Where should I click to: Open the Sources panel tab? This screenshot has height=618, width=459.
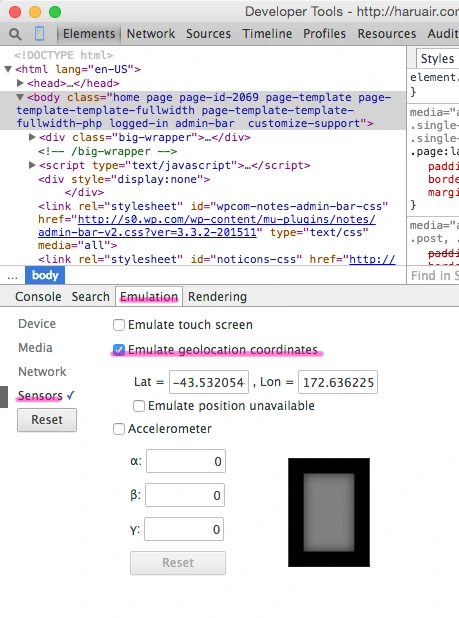208,34
